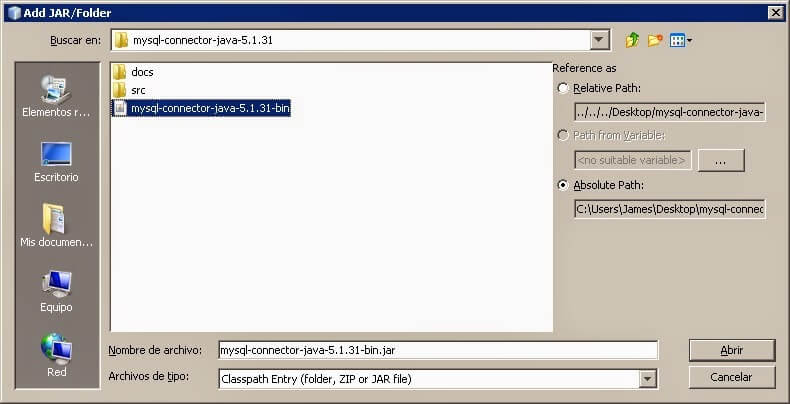
Task: Open the view menu icon
Action: pyautogui.click(x=681, y=40)
